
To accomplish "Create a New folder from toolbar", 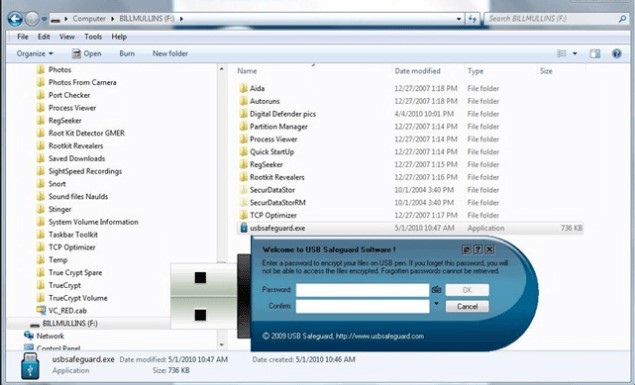I will [x=170, y=53].
